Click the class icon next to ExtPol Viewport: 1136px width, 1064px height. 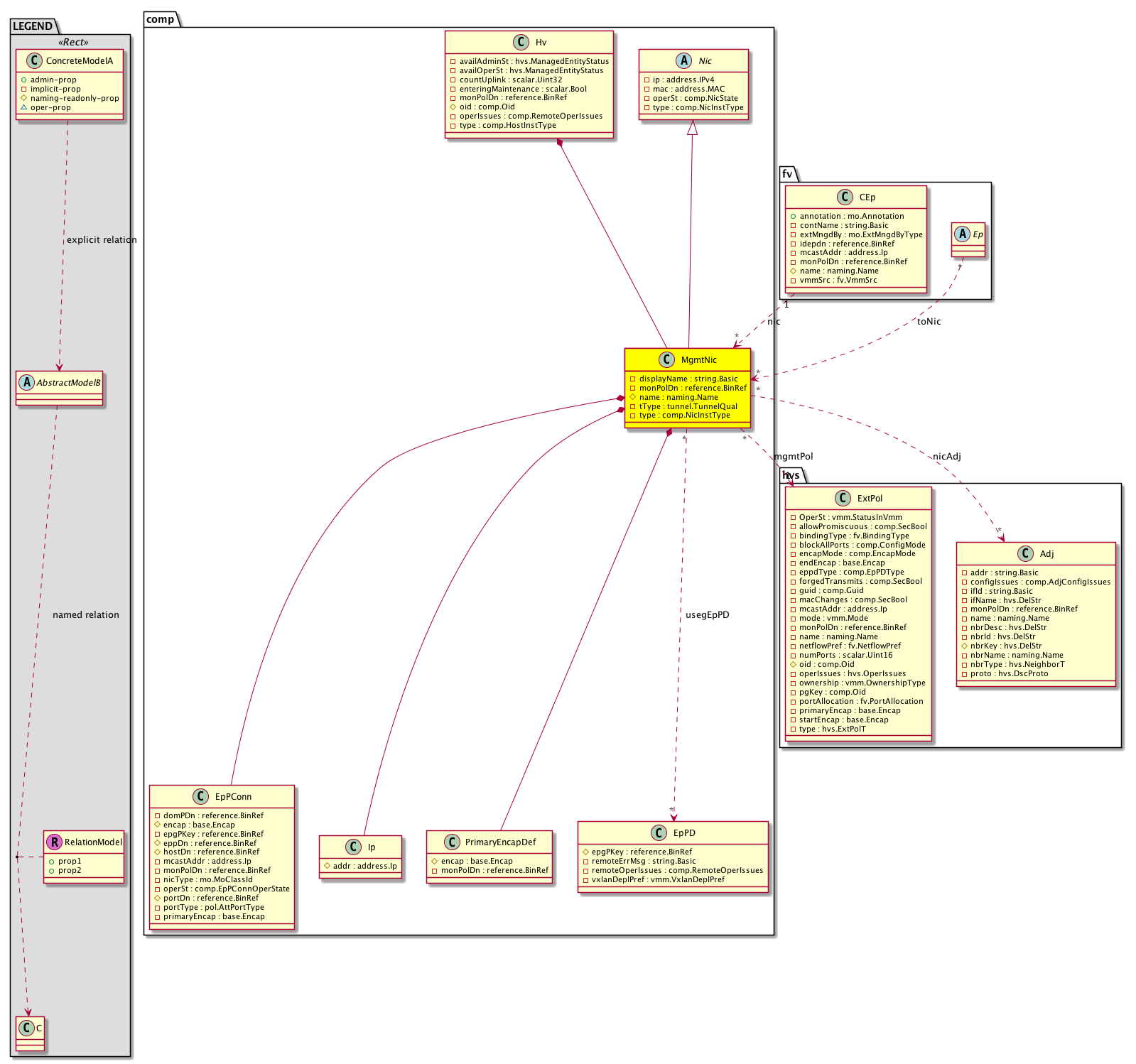pyautogui.click(x=843, y=498)
